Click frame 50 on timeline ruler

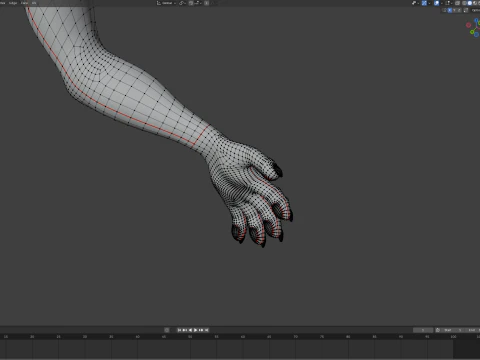coord(190,337)
